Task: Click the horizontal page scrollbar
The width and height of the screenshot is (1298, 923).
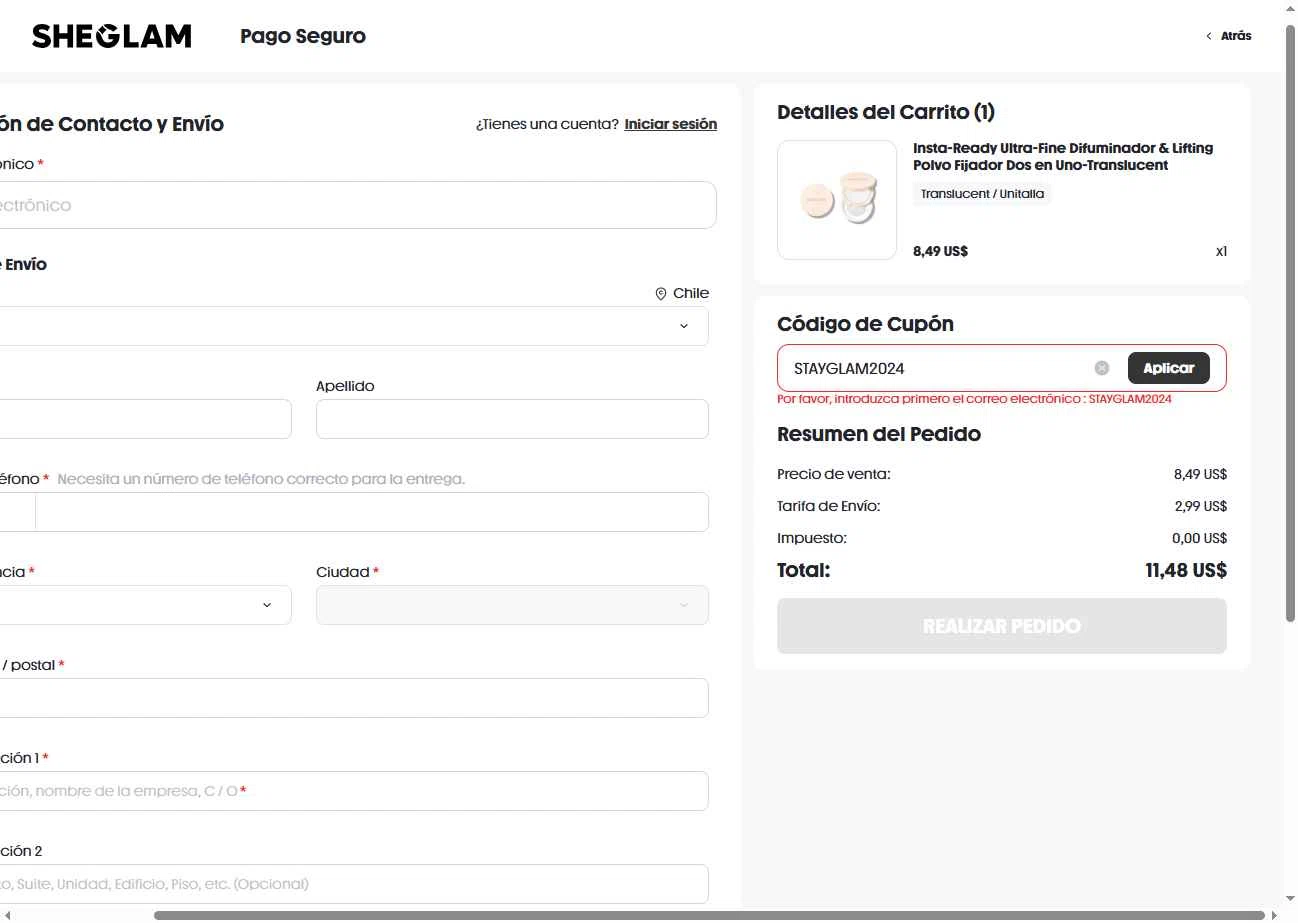Action: (x=709, y=915)
